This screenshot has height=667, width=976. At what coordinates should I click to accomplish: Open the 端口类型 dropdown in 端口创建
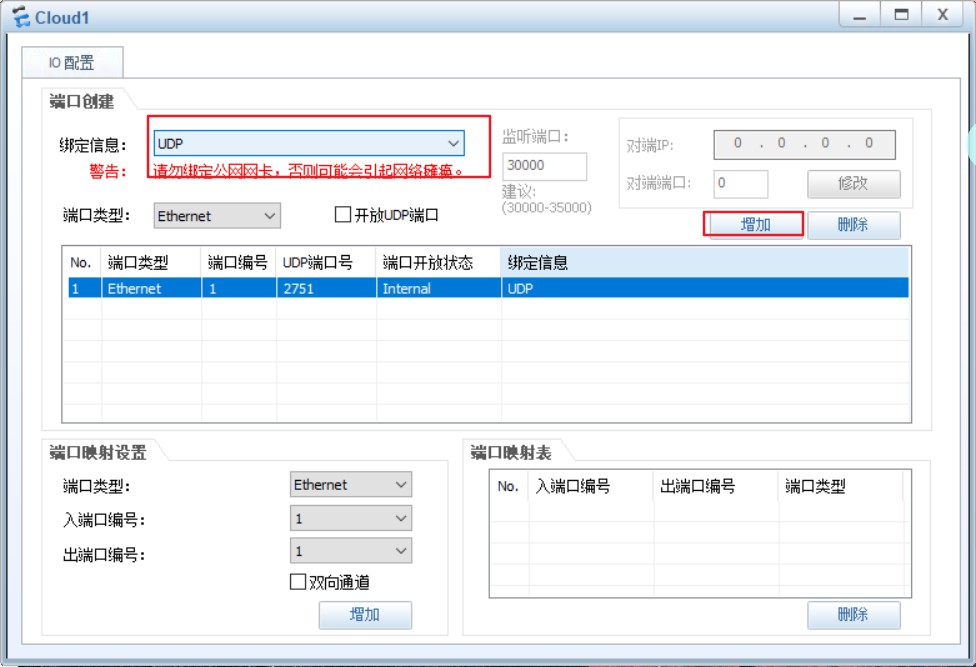pyautogui.click(x=217, y=216)
